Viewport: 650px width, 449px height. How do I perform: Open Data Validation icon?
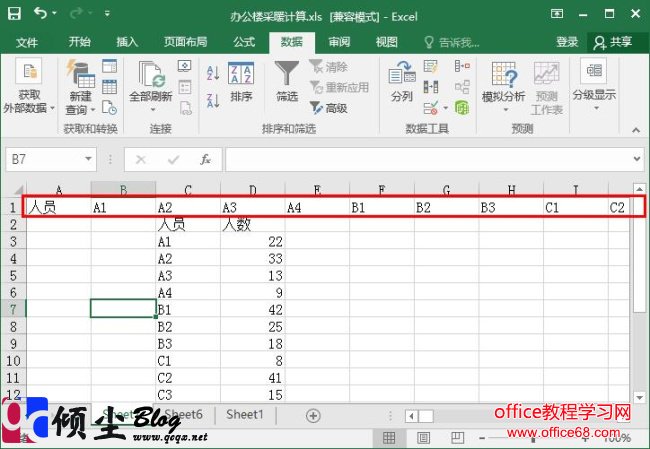(x=431, y=108)
